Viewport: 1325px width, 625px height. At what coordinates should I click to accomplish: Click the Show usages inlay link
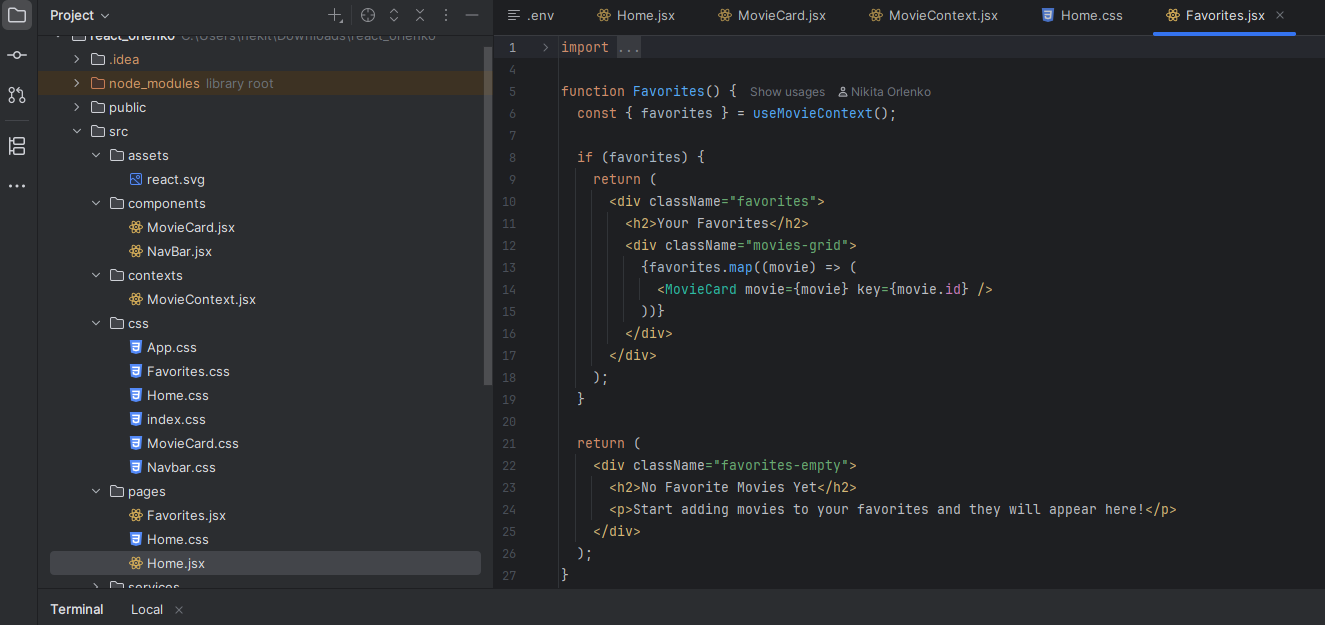787,92
